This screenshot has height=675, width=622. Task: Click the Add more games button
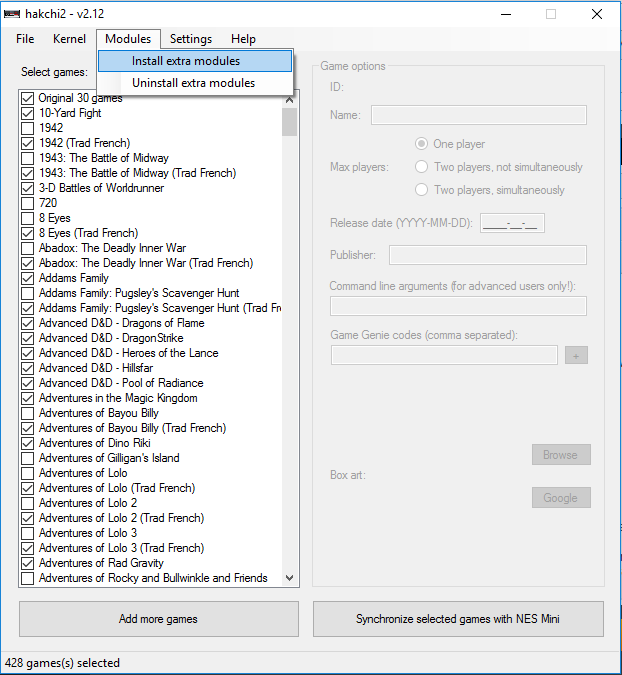point(159,619)
